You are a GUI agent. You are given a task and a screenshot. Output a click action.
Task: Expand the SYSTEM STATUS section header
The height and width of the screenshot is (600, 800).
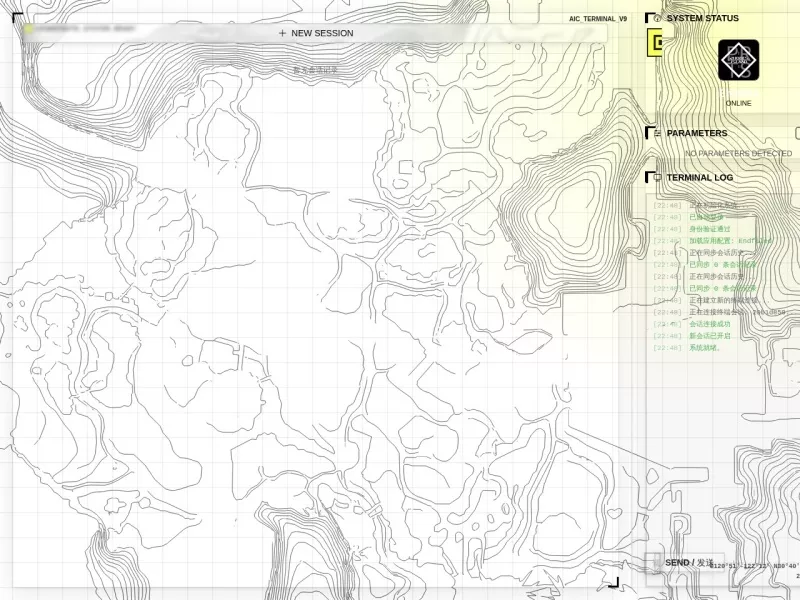tap(703, 18)
